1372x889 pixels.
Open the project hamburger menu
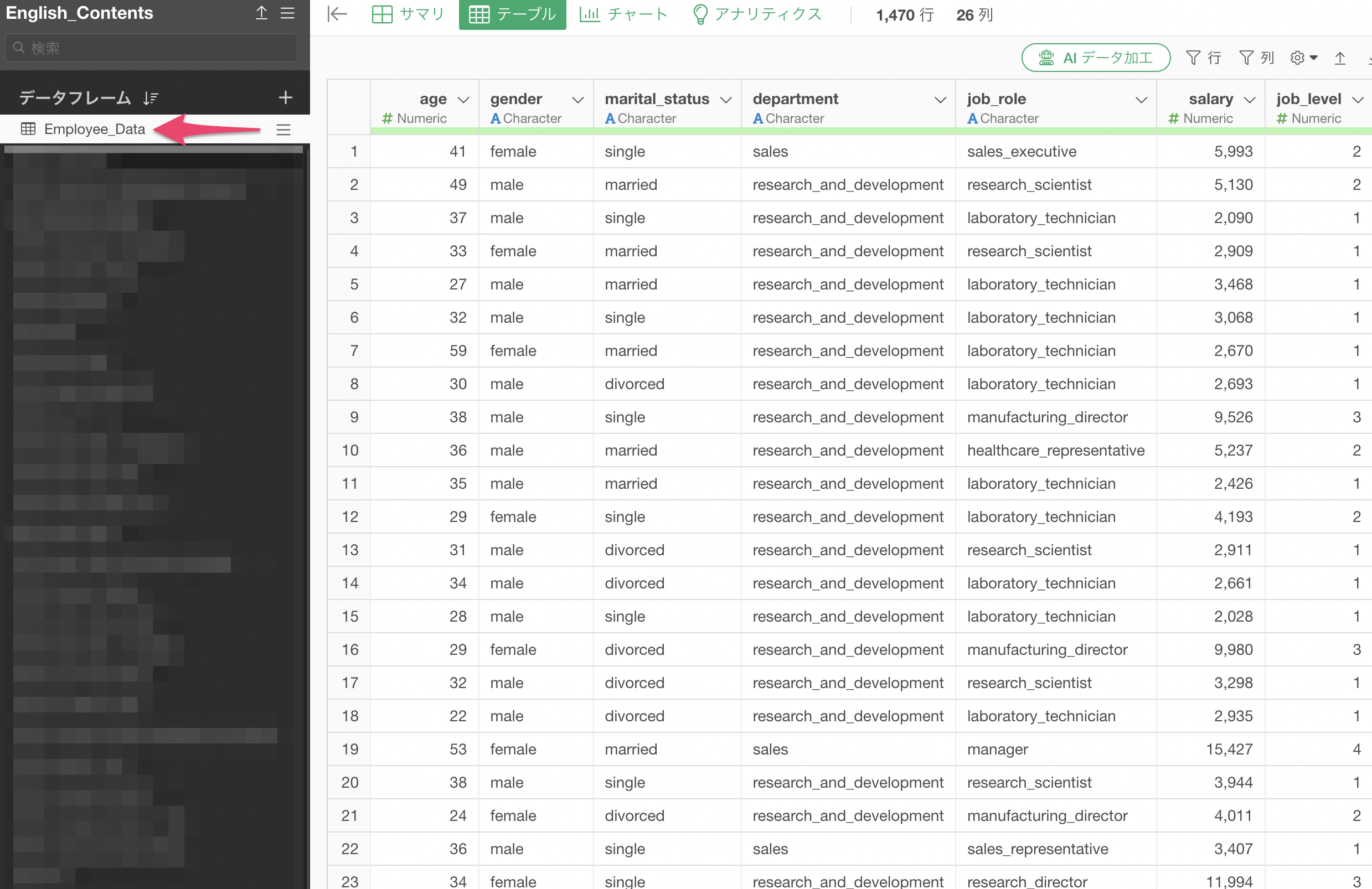coord(288,13)
